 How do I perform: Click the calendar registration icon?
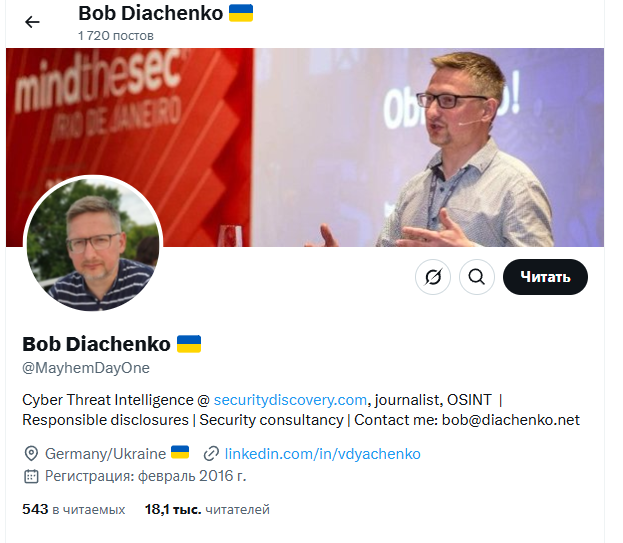pos(31,476)
